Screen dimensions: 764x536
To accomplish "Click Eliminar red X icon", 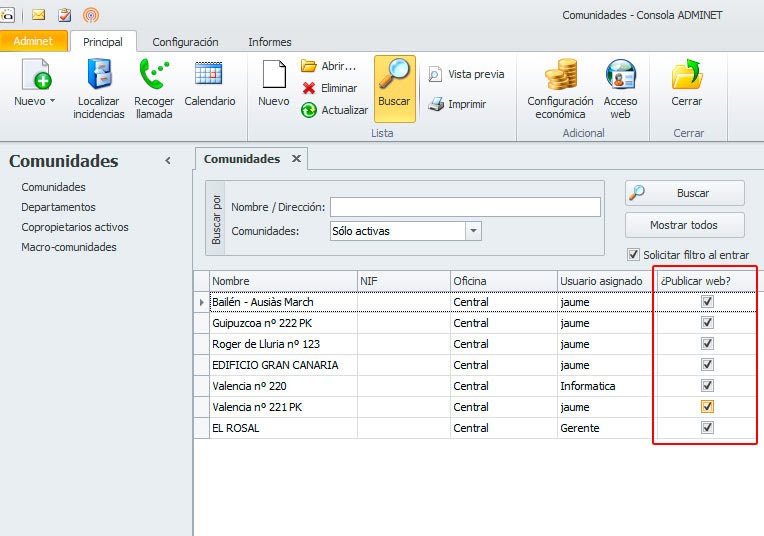I will 309,88.
